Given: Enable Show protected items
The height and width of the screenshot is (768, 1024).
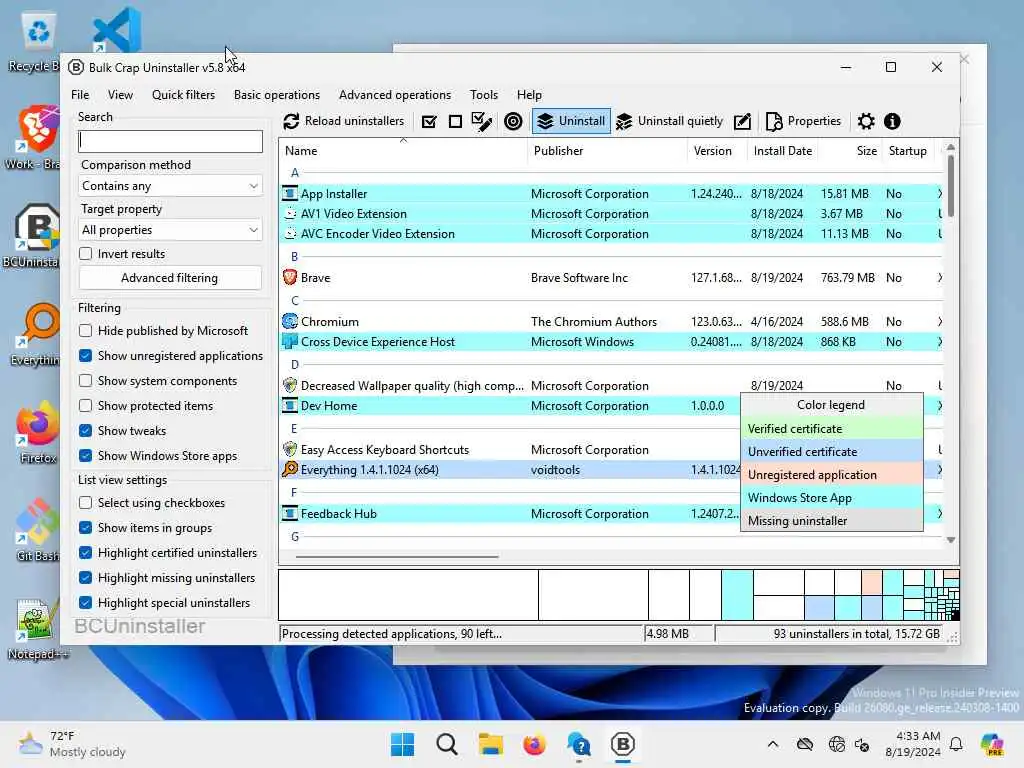Looking at the screenshot, I should point(86,406).
